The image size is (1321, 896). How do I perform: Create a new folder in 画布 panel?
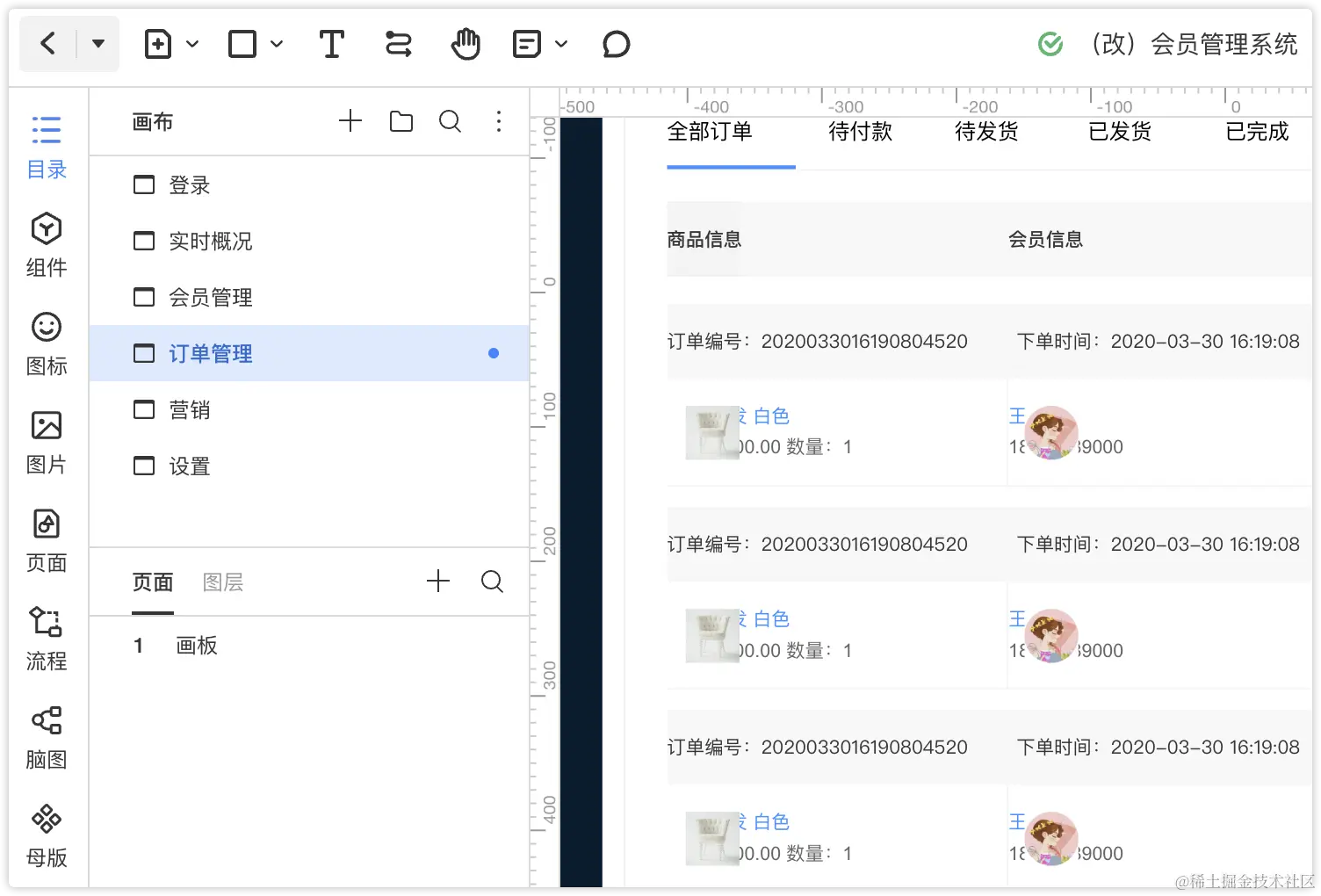(x=401, y=121)
